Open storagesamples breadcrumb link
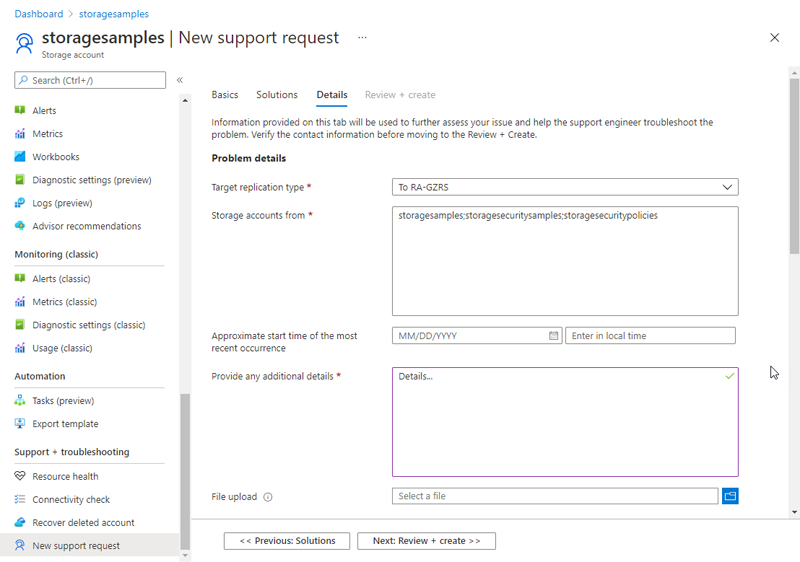 114,14
